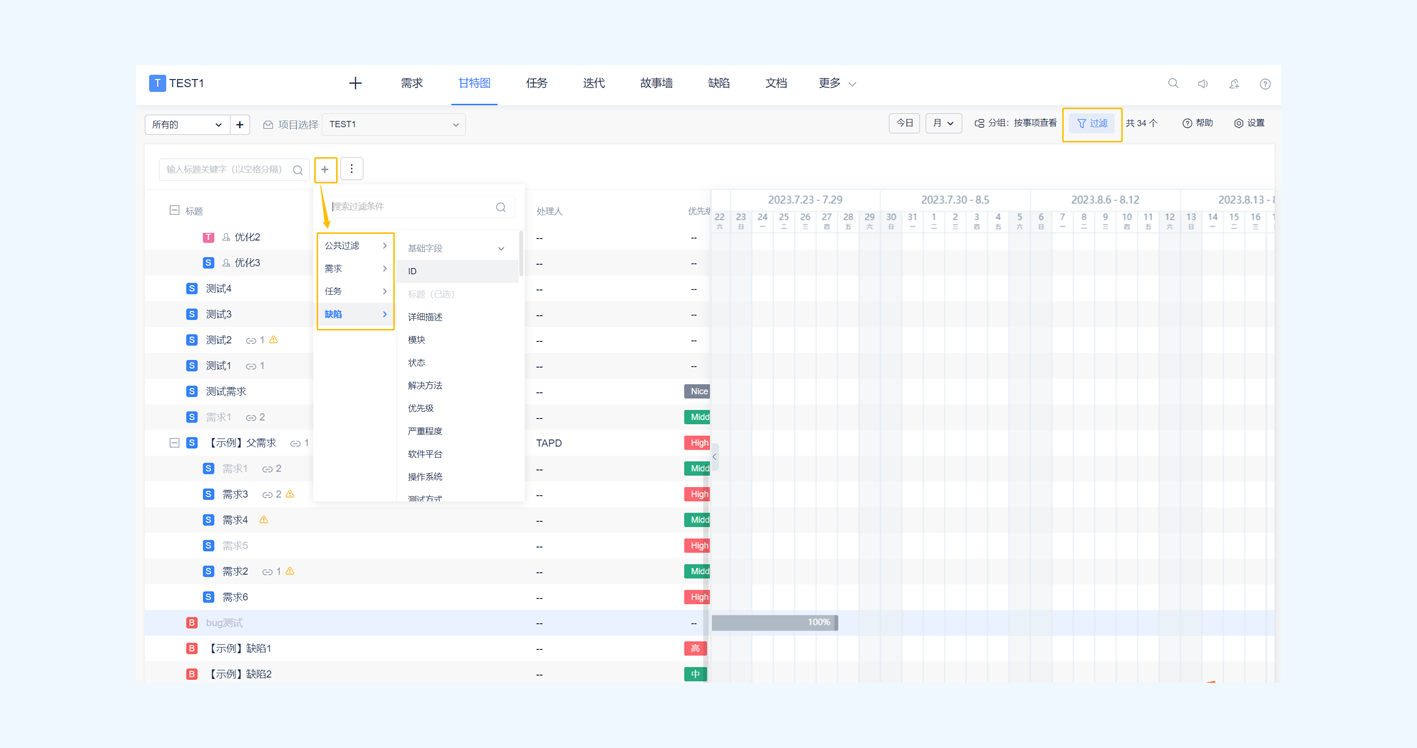
Task: Click the announcement speaker icon
Action: tap(1203, 84)
